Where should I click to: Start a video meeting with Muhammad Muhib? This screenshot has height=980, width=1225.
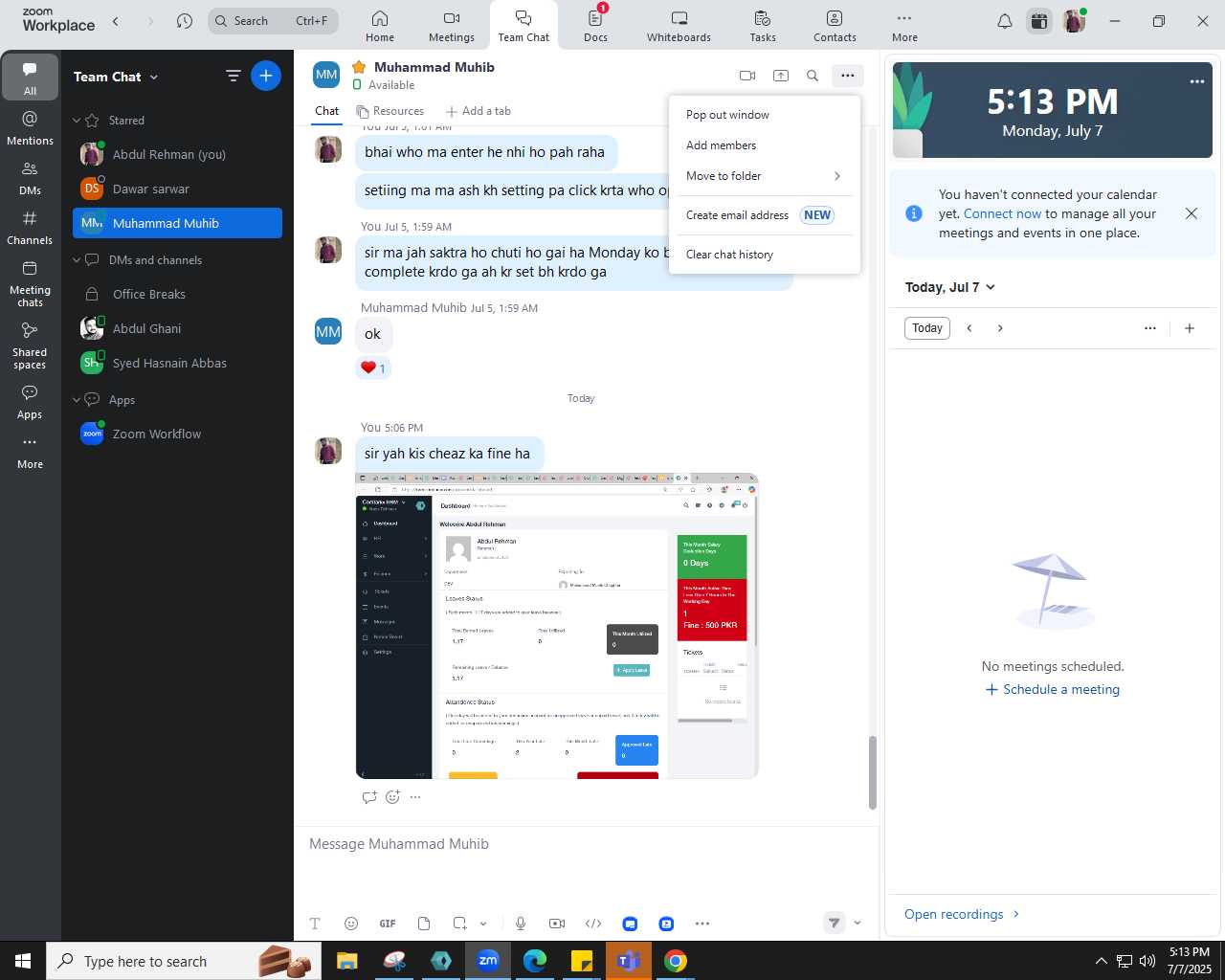click(x=748, y=76)
